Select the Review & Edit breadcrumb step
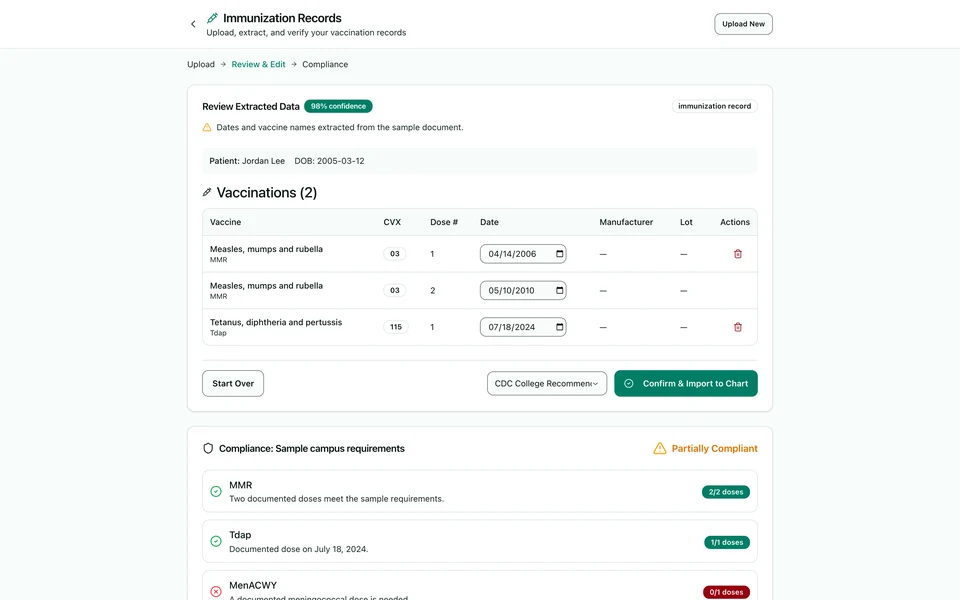Viewport: 960px width, 600px height. pos(258,64)
